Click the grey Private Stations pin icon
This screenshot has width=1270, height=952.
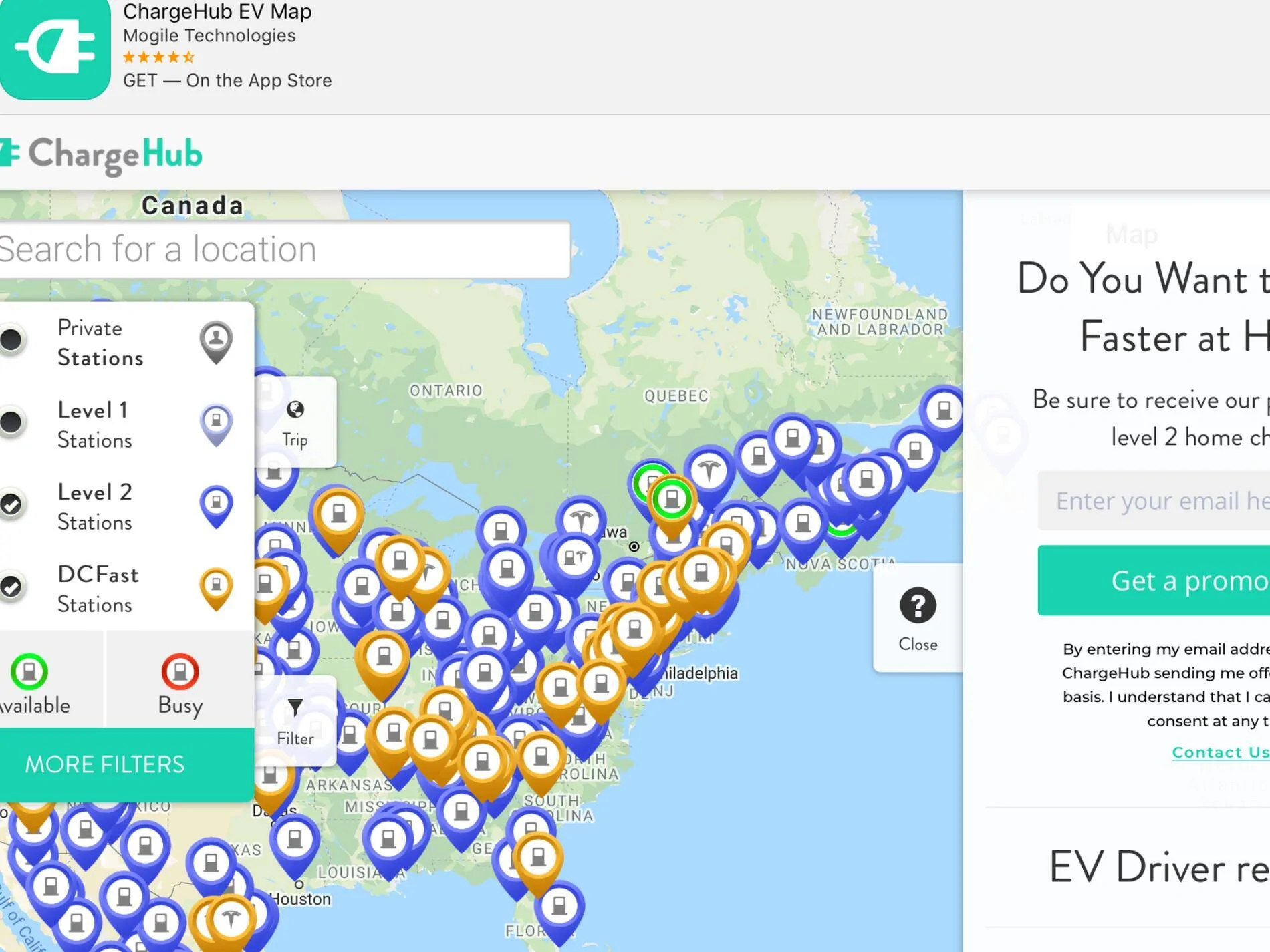(216, 343)
